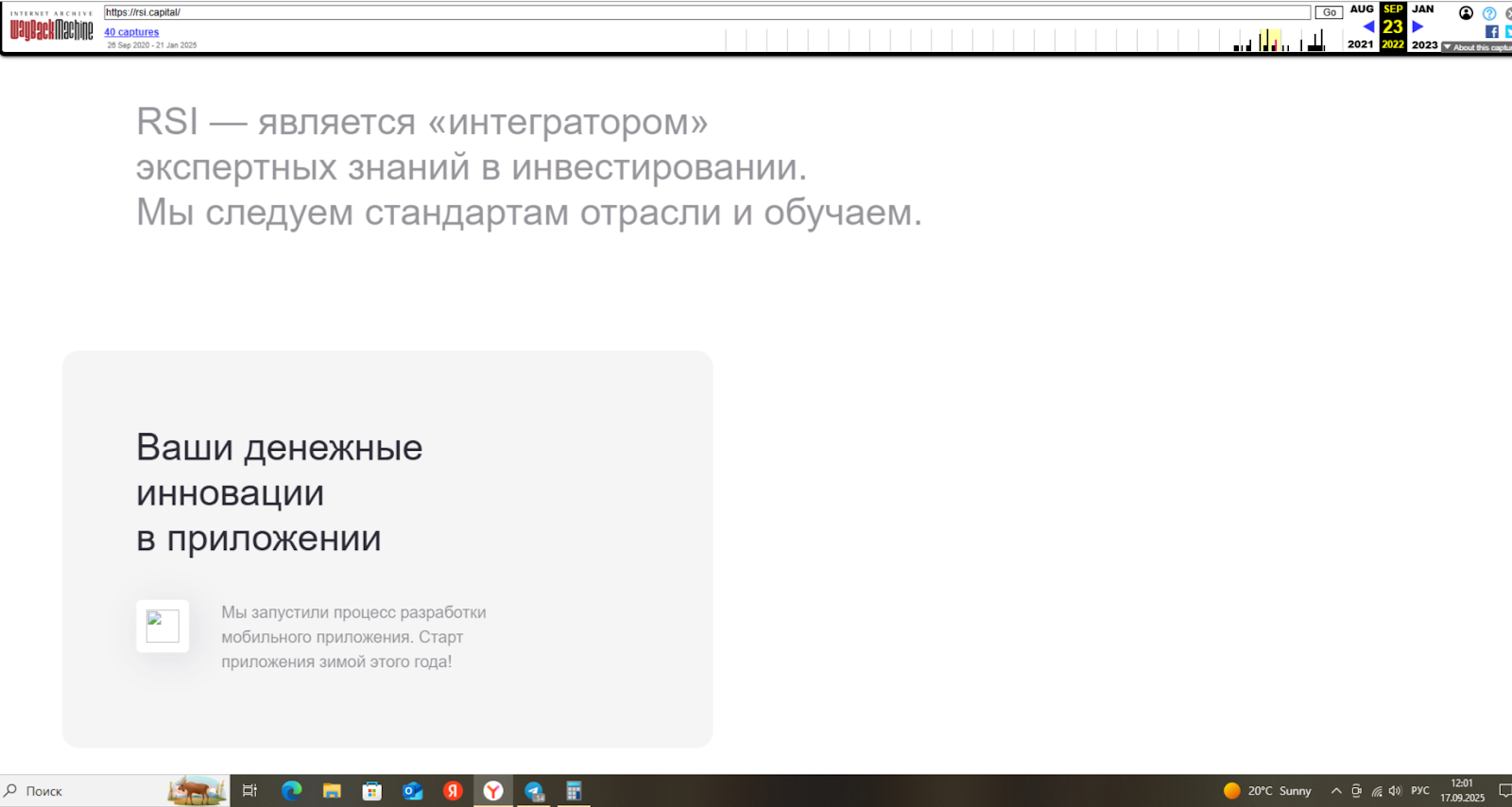Switch to Yandex Browser on taskbar

(493, 791)
